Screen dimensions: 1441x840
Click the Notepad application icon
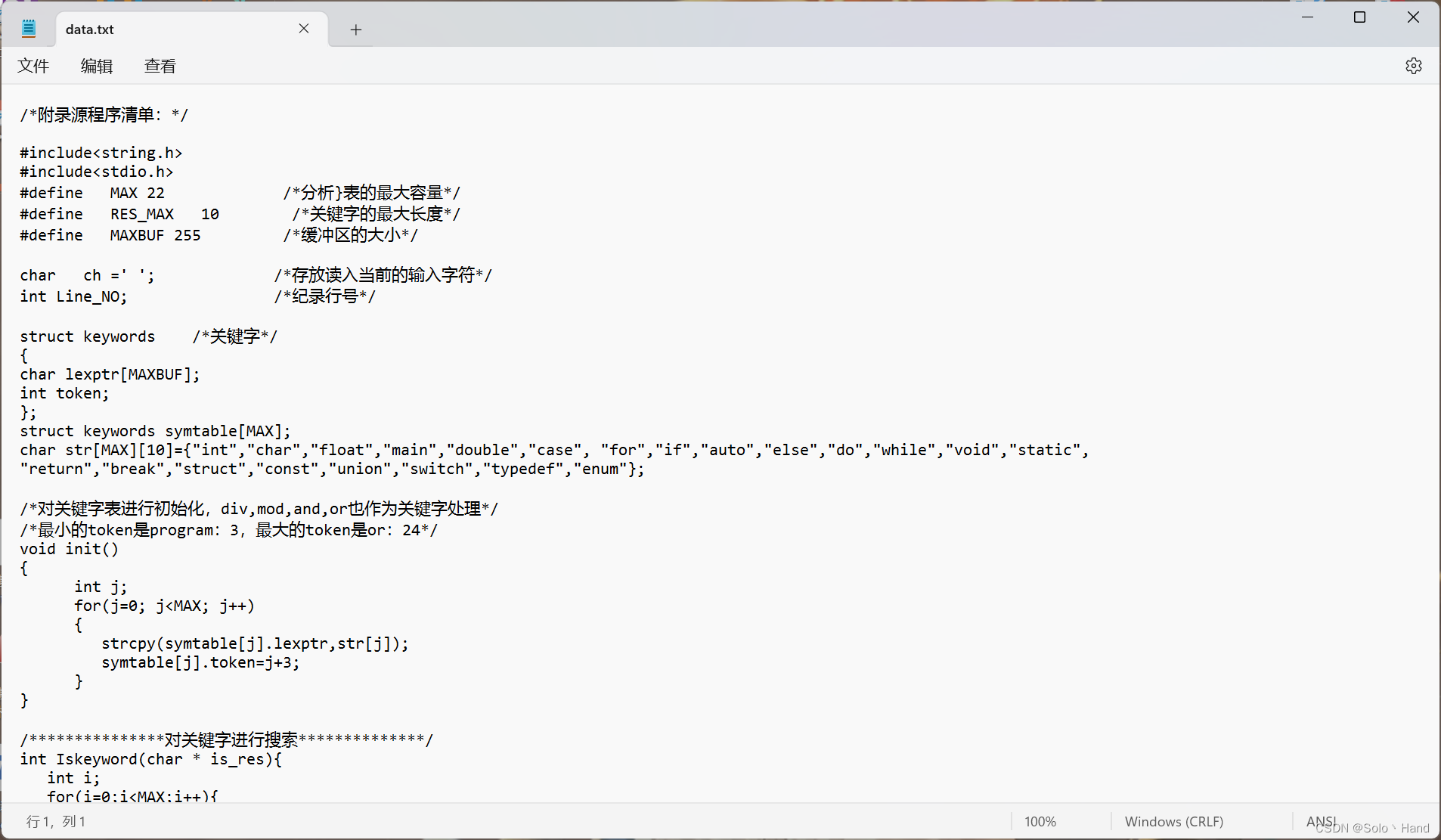click(28, 27)
